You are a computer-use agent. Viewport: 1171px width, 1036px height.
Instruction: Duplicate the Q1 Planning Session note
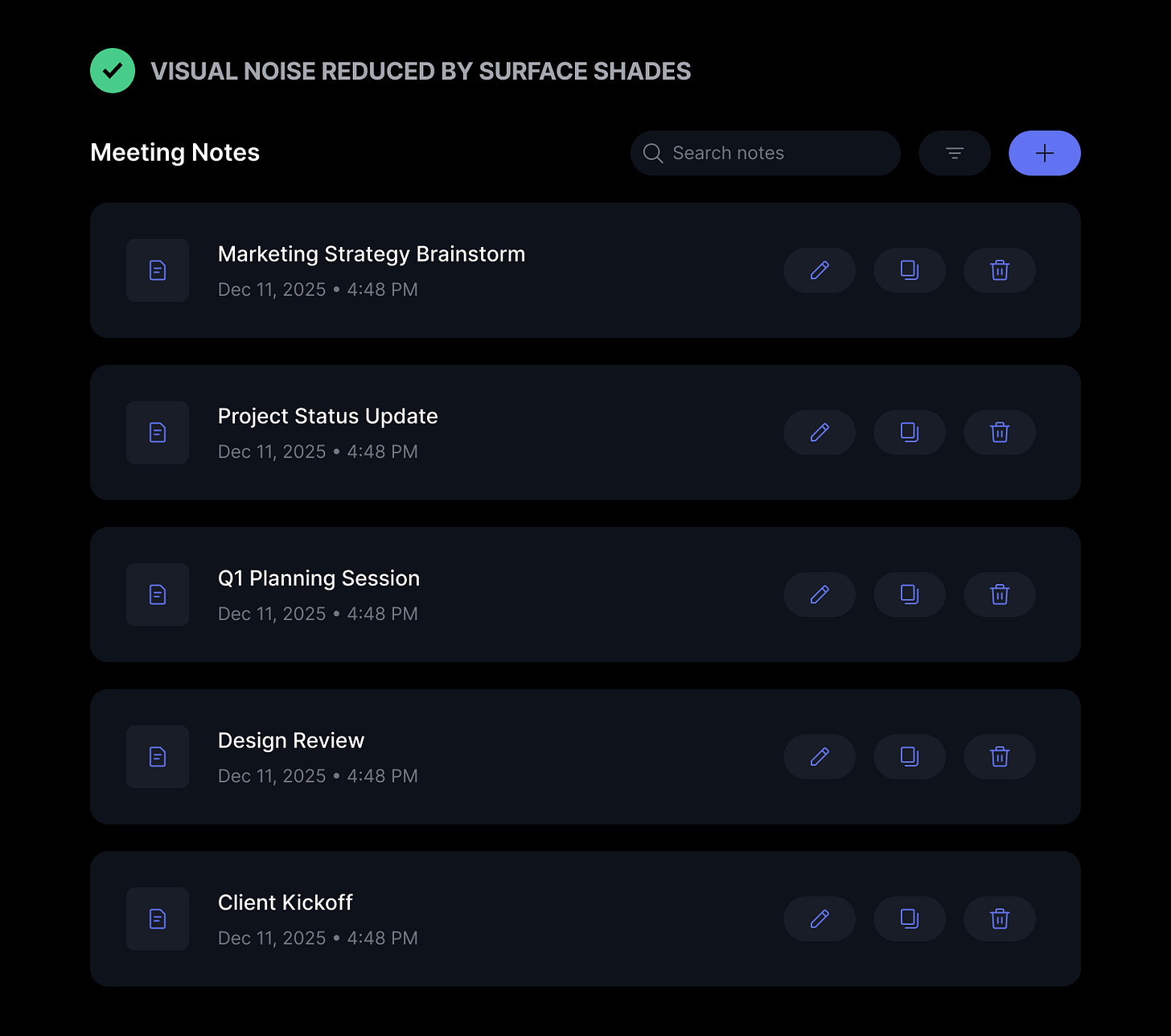(910, 594)
